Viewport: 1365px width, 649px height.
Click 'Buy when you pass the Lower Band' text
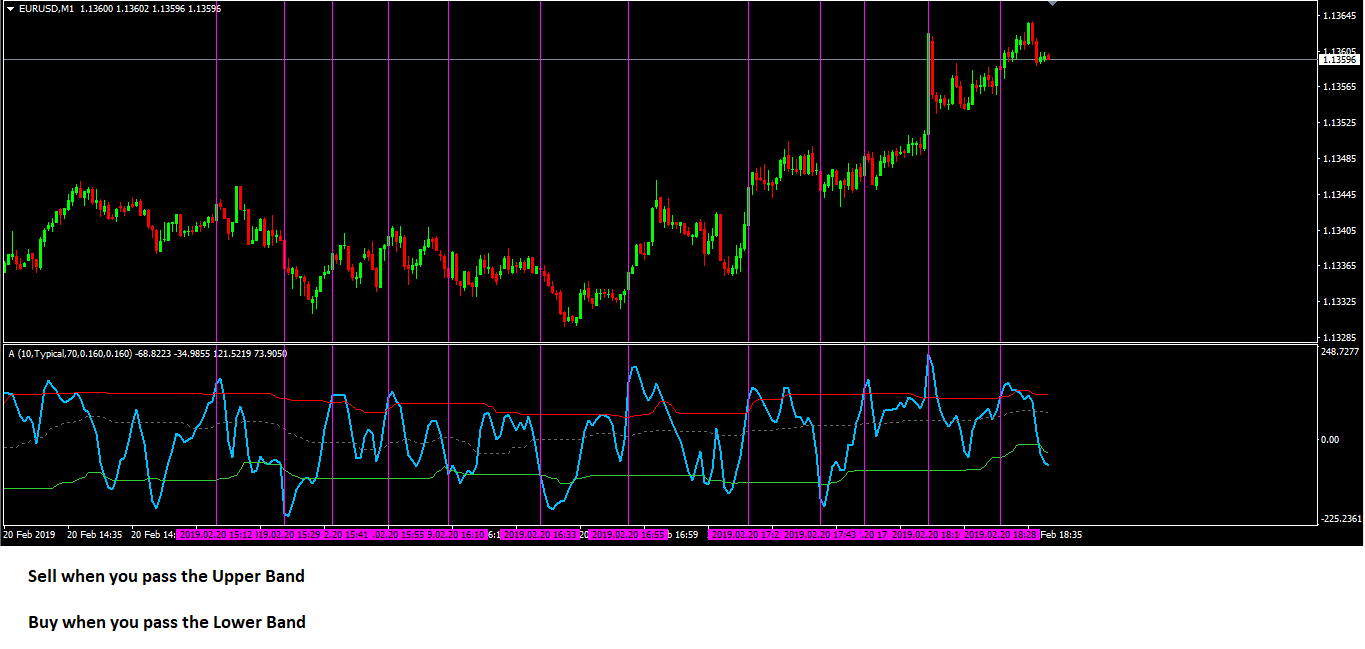tap(167, 622)
